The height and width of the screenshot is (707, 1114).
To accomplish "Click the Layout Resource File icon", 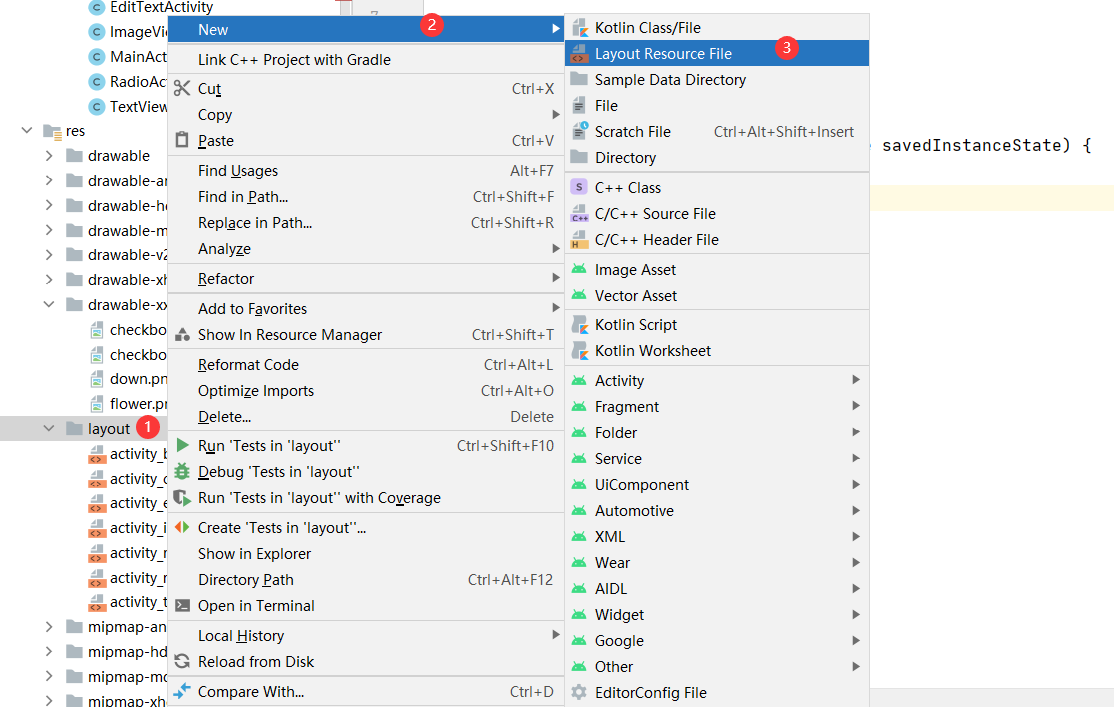I will tap(579, 54).
